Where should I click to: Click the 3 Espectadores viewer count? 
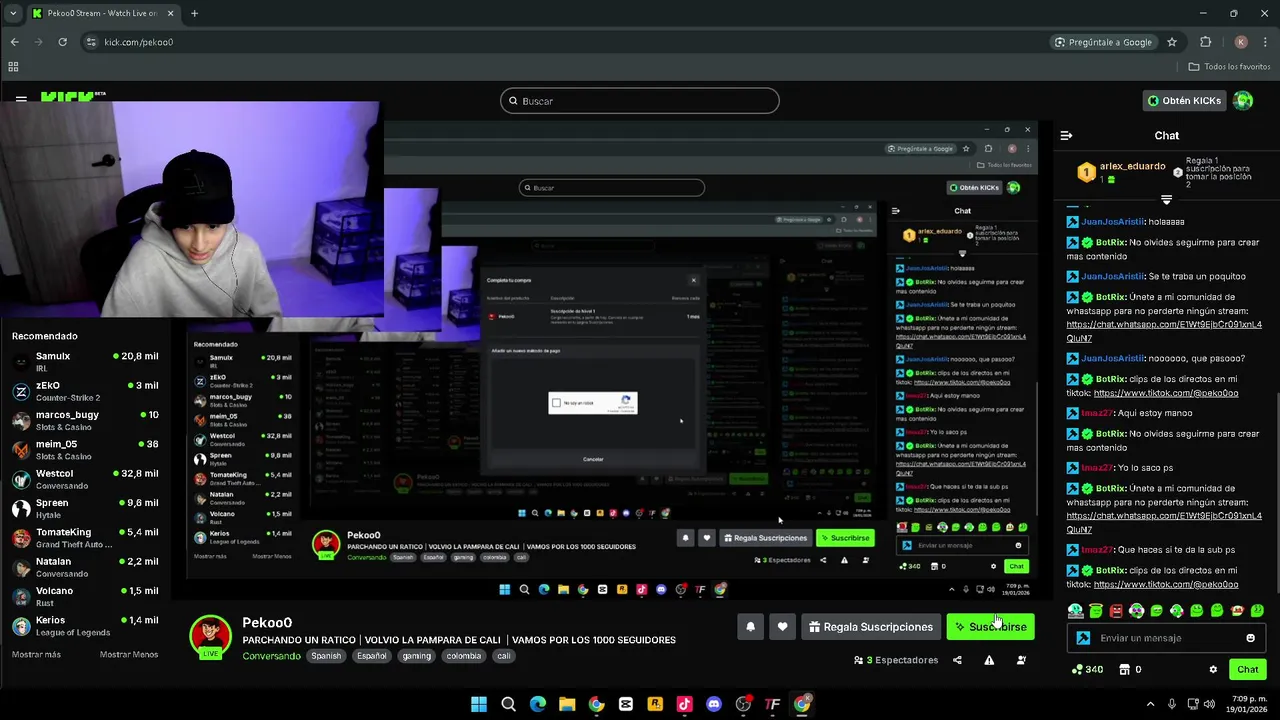click(896, 660)
